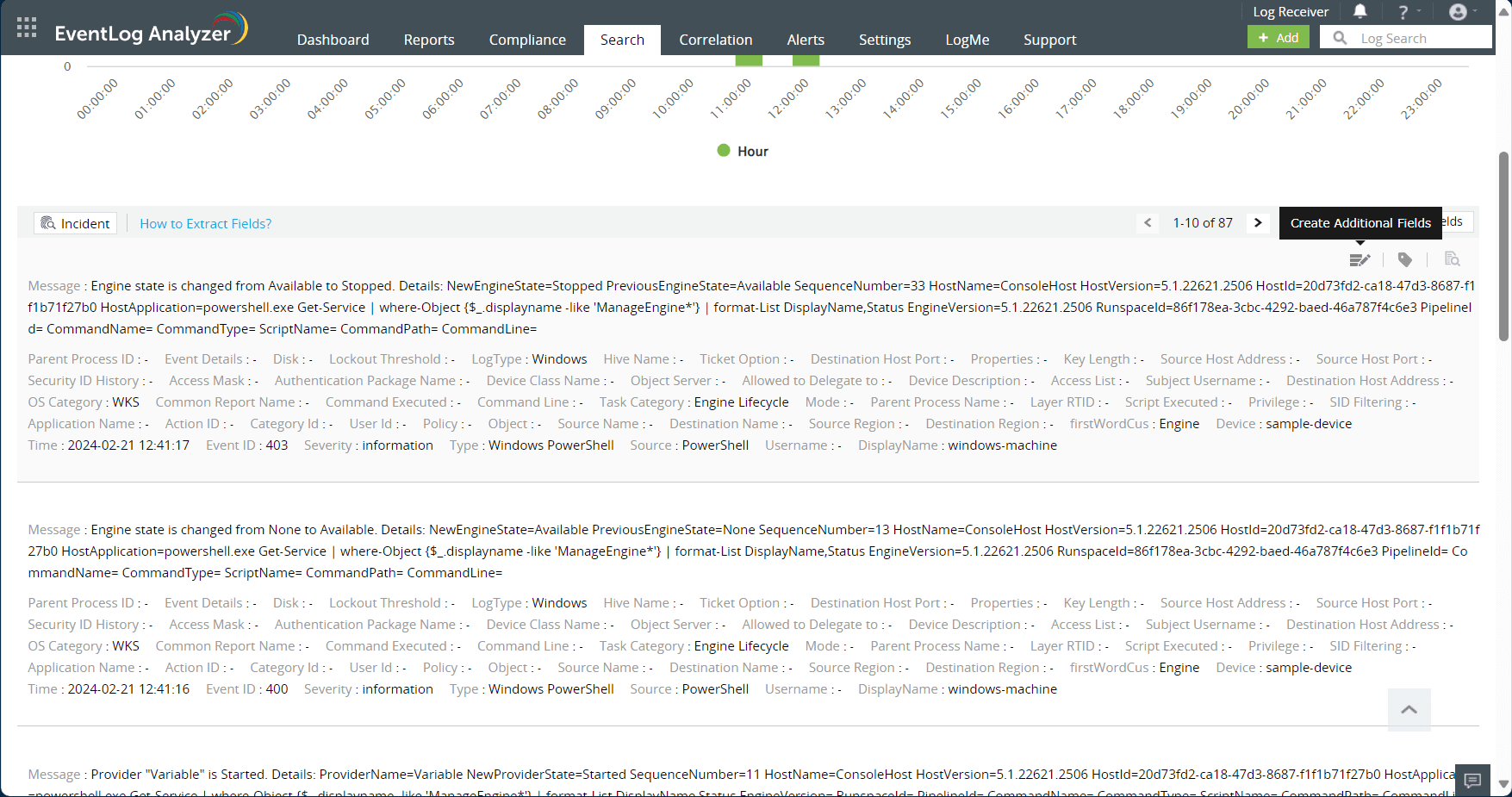
Task: Open the notifications bell icon
Action: coord(1361,11)
